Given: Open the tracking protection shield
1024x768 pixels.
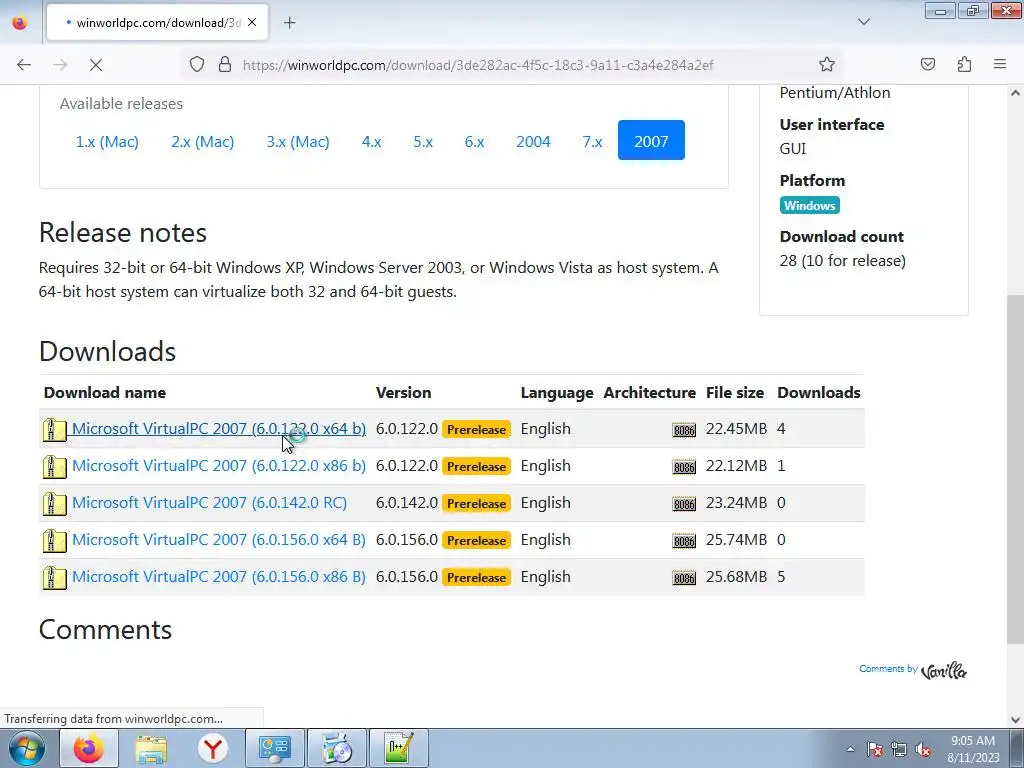Looking at the screenshot, I should (x=197, y=64).
